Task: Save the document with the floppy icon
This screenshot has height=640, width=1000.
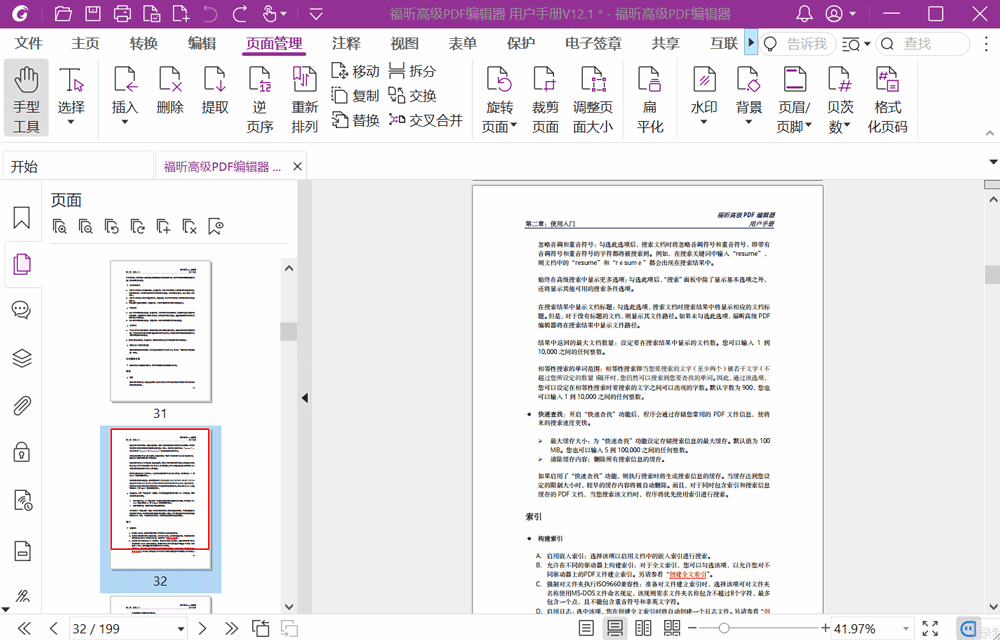Action: click(x=93, y=13)
